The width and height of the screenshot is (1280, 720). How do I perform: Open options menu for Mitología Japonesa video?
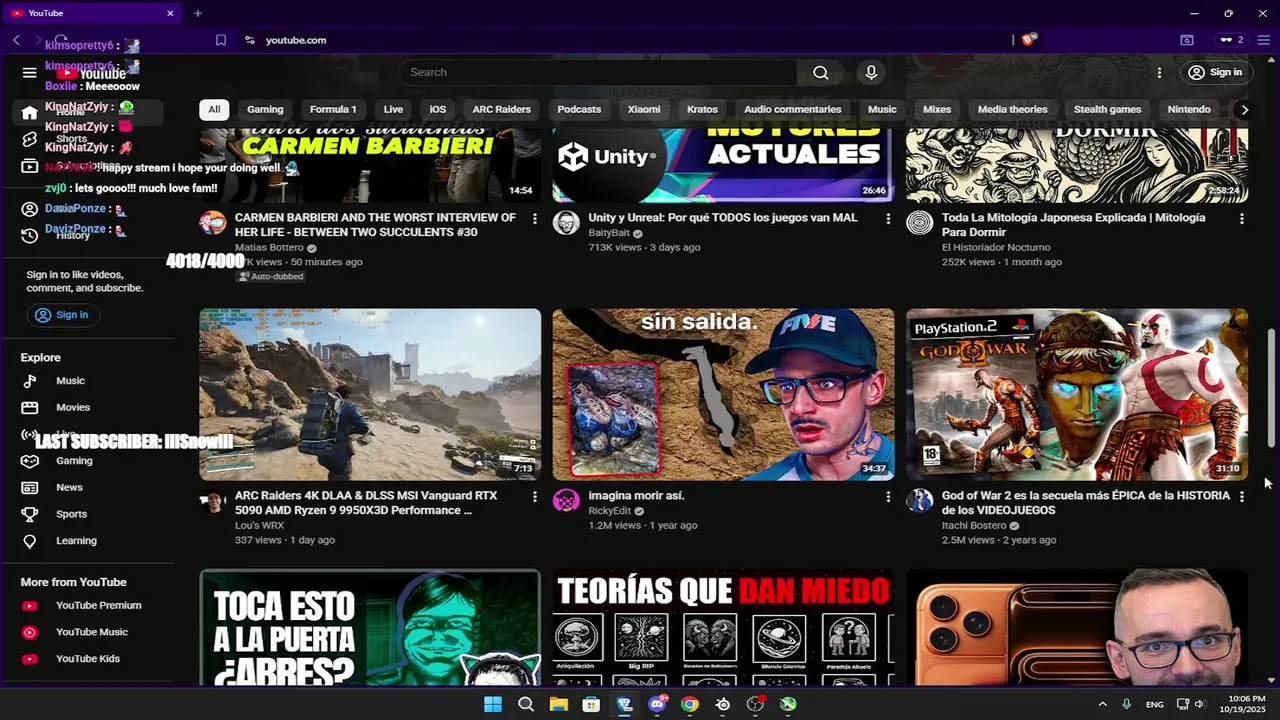pos(1242,218)
